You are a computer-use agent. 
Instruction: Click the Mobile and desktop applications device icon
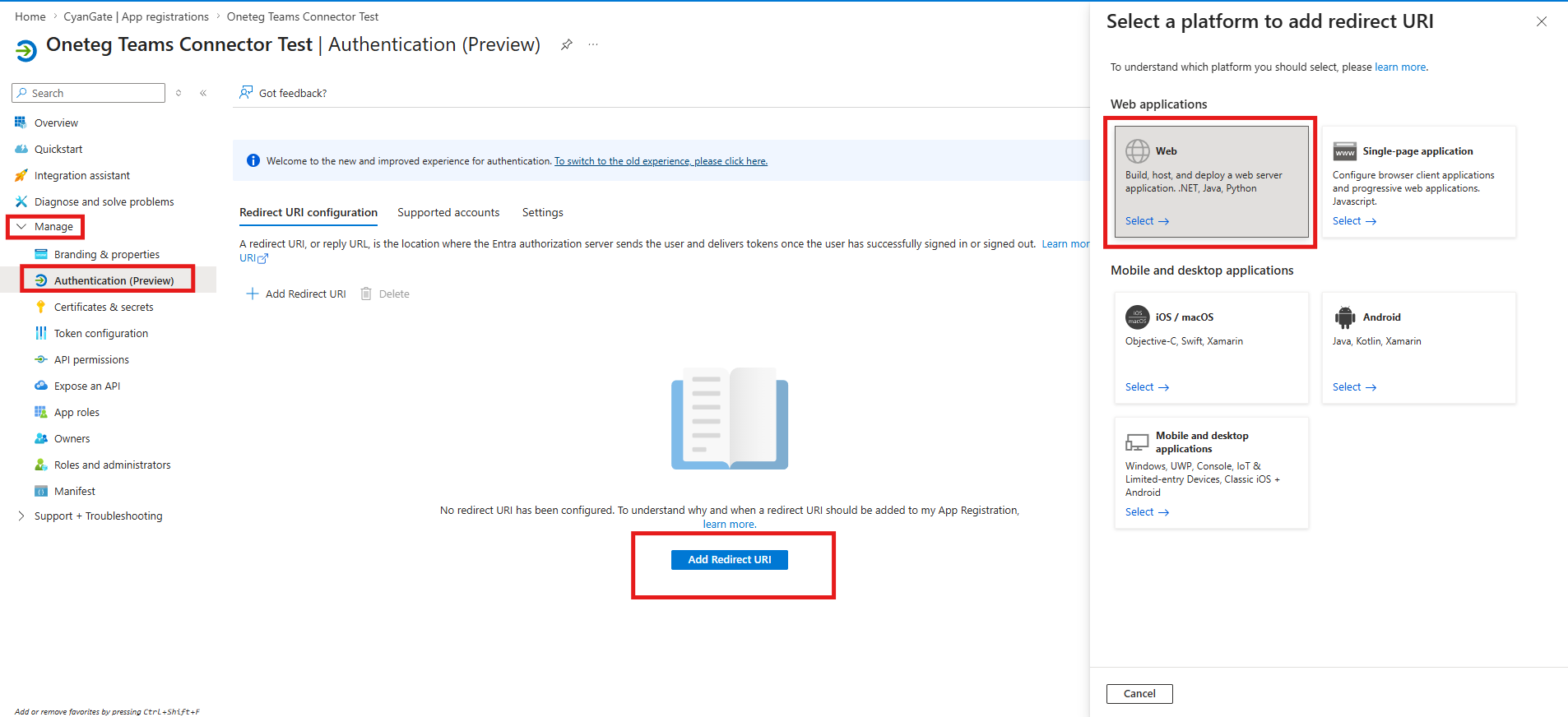click(1137, 442)
